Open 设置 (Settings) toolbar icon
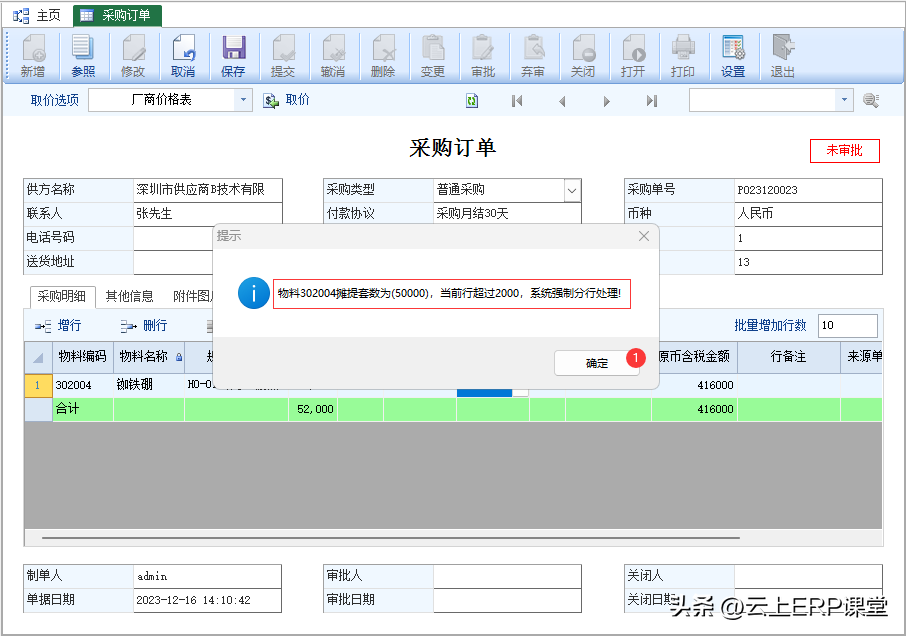The height and width of the screenshot is (636, 906). [x=733, y=56]
